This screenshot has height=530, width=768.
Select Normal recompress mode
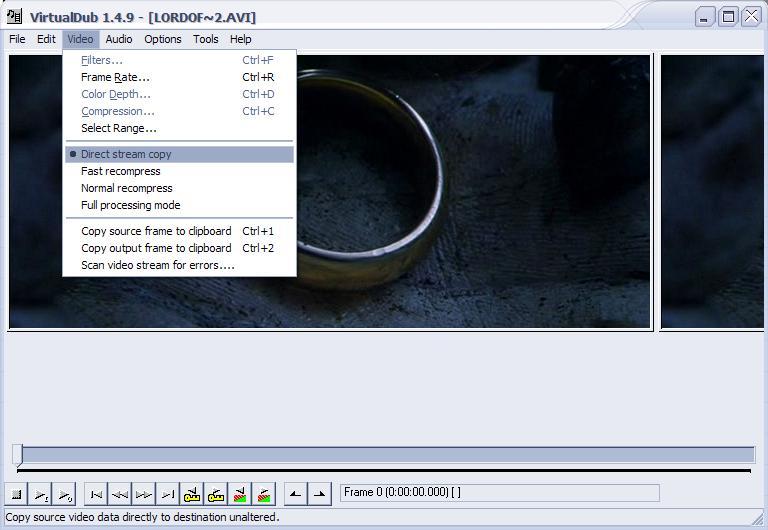179,188
